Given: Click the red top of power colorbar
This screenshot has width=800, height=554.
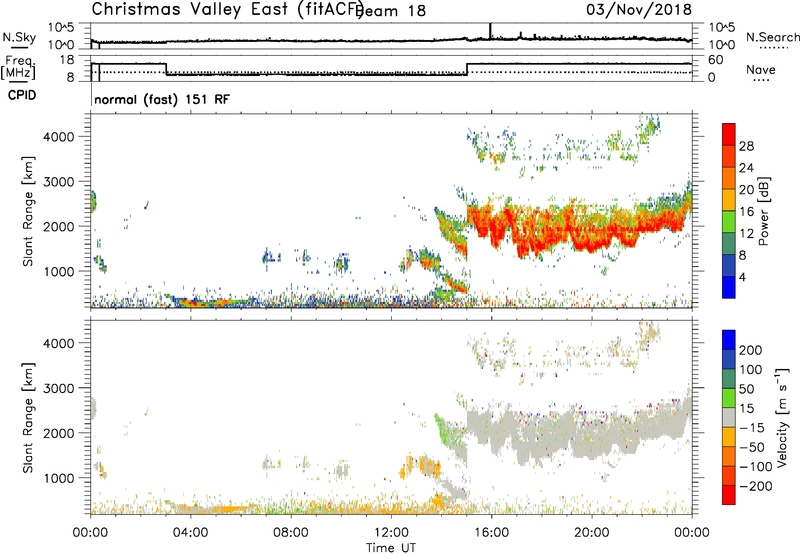Looking at the screenshot, I should pos(729,134).
